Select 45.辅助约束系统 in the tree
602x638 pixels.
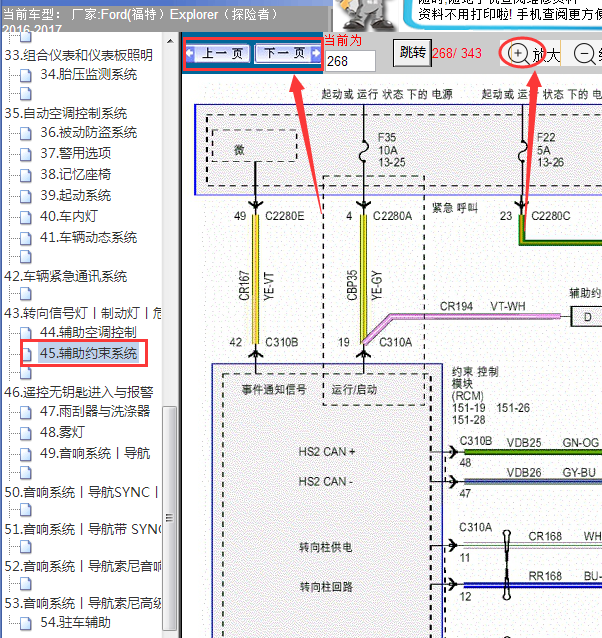[x=88, y=353]
